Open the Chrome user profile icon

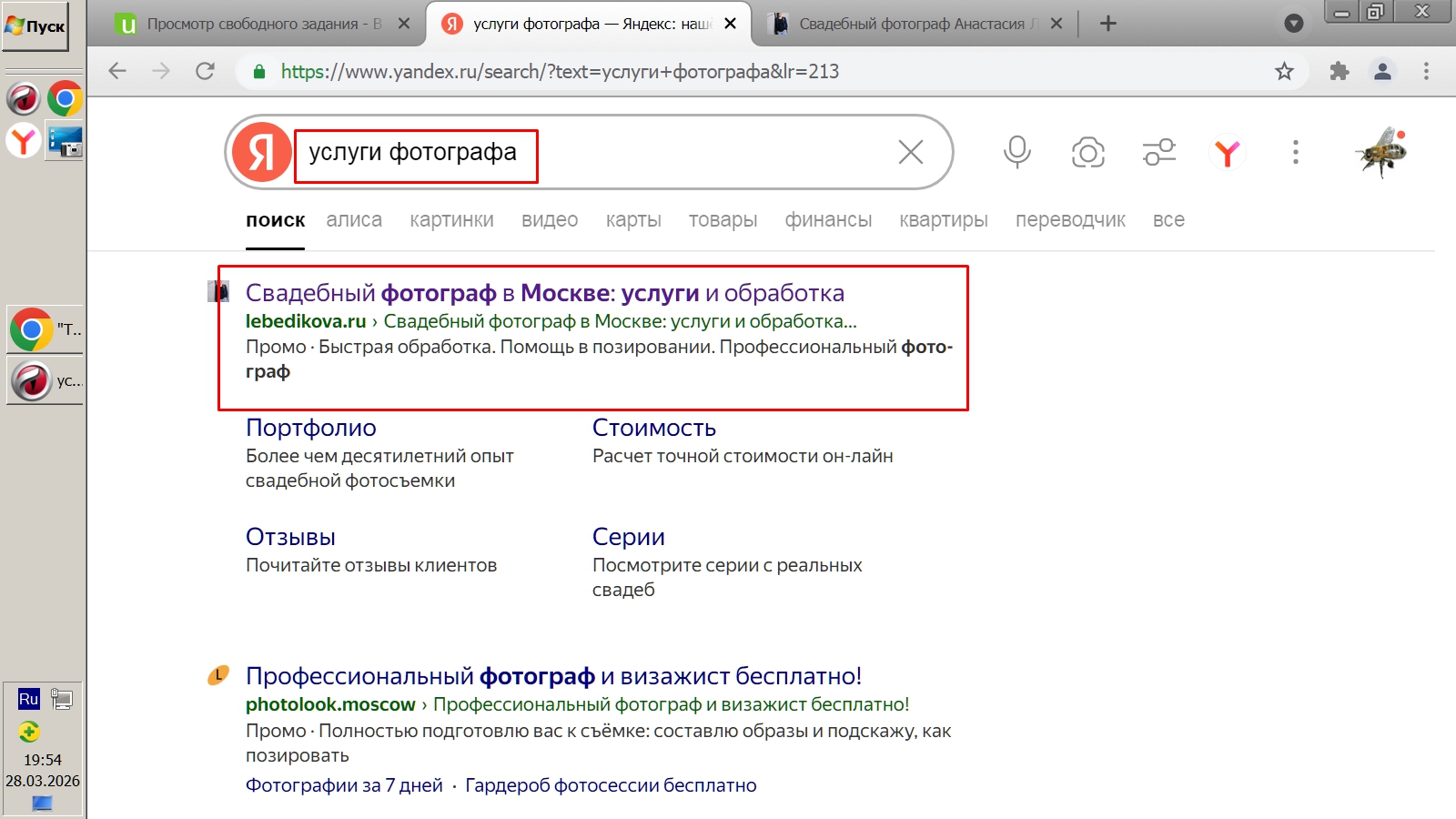click(1382, 71)
